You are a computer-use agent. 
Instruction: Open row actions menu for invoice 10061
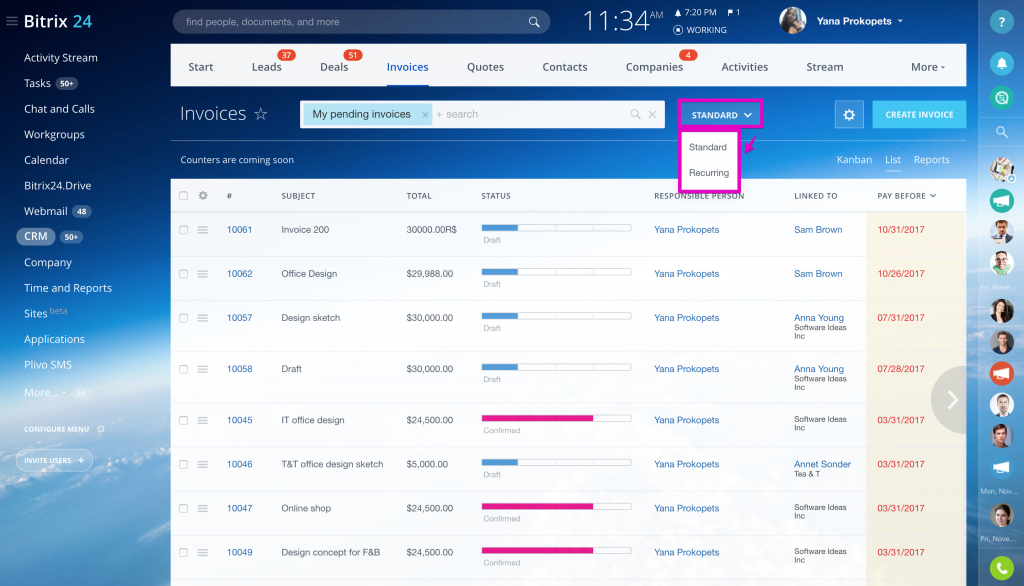203,230
